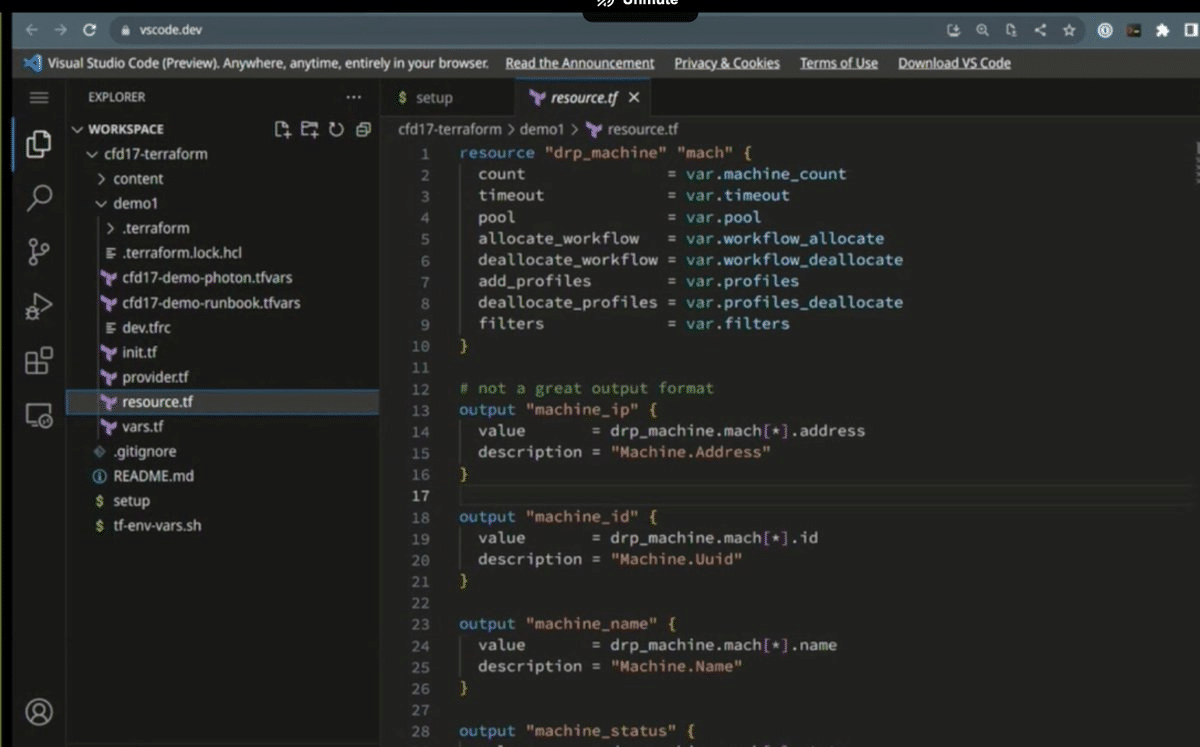Collapse all folders in Explorer
The image size is (1200, 747).
[x=363, y=129]
